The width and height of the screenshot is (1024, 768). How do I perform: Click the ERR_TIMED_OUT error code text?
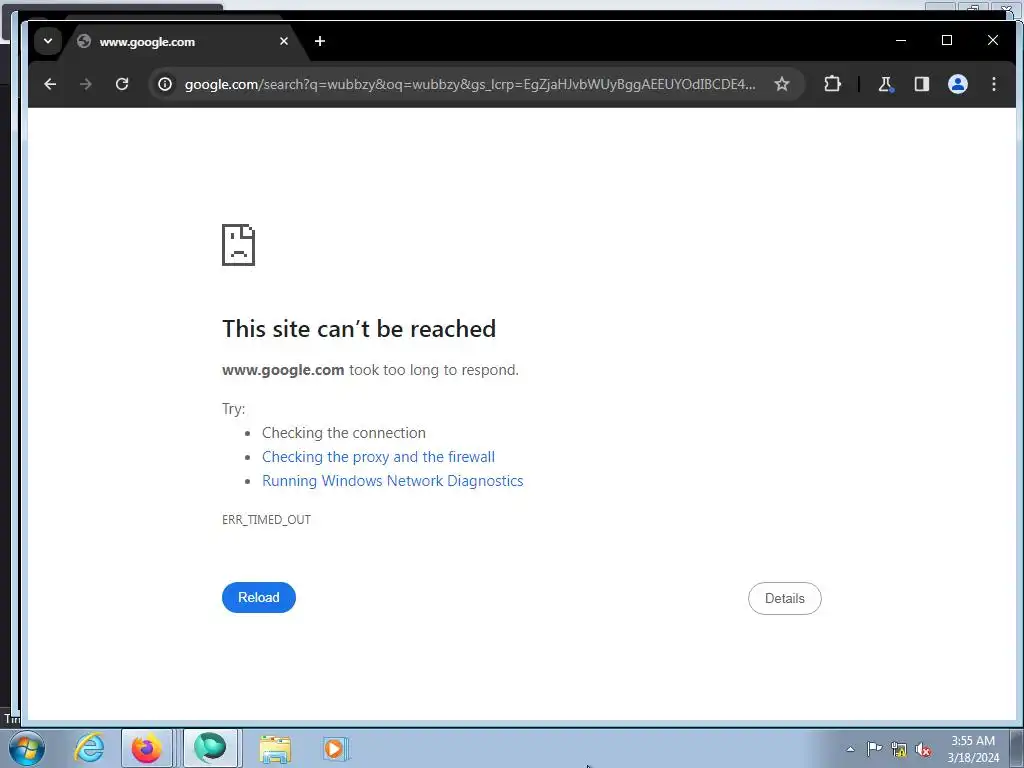click(x=266, y=520)
